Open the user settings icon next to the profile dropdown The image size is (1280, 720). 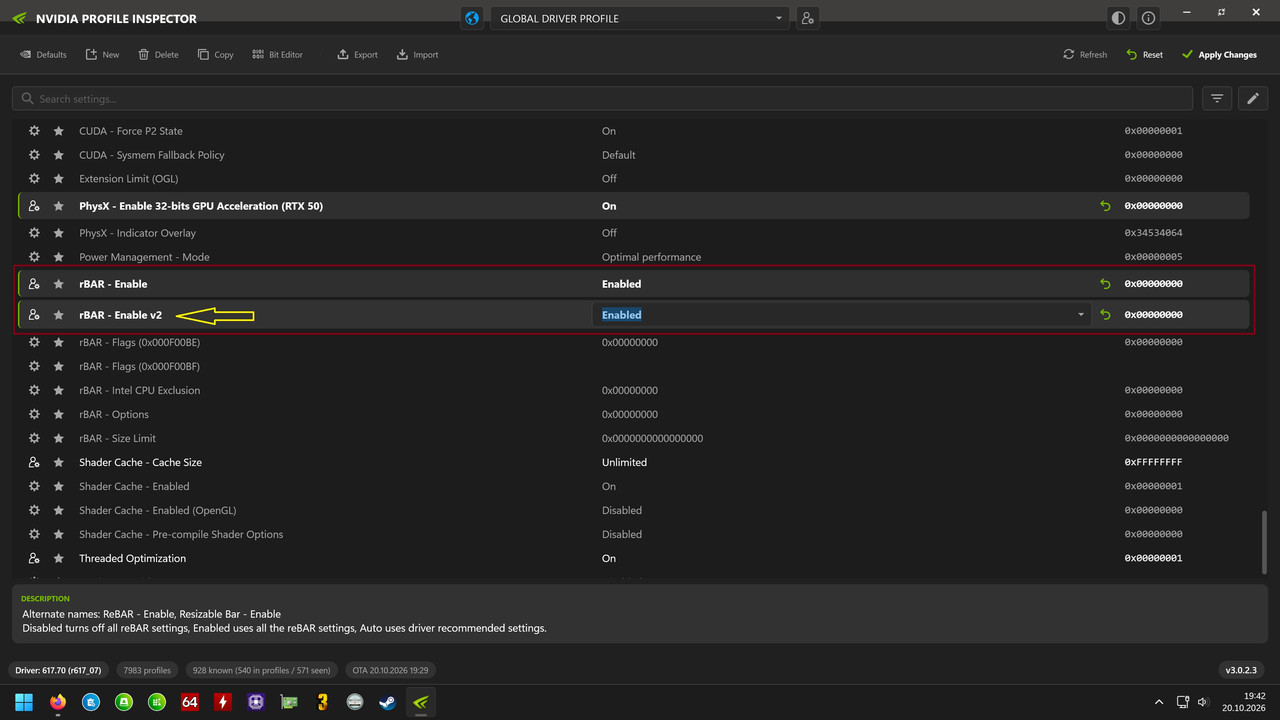point(807,18)
